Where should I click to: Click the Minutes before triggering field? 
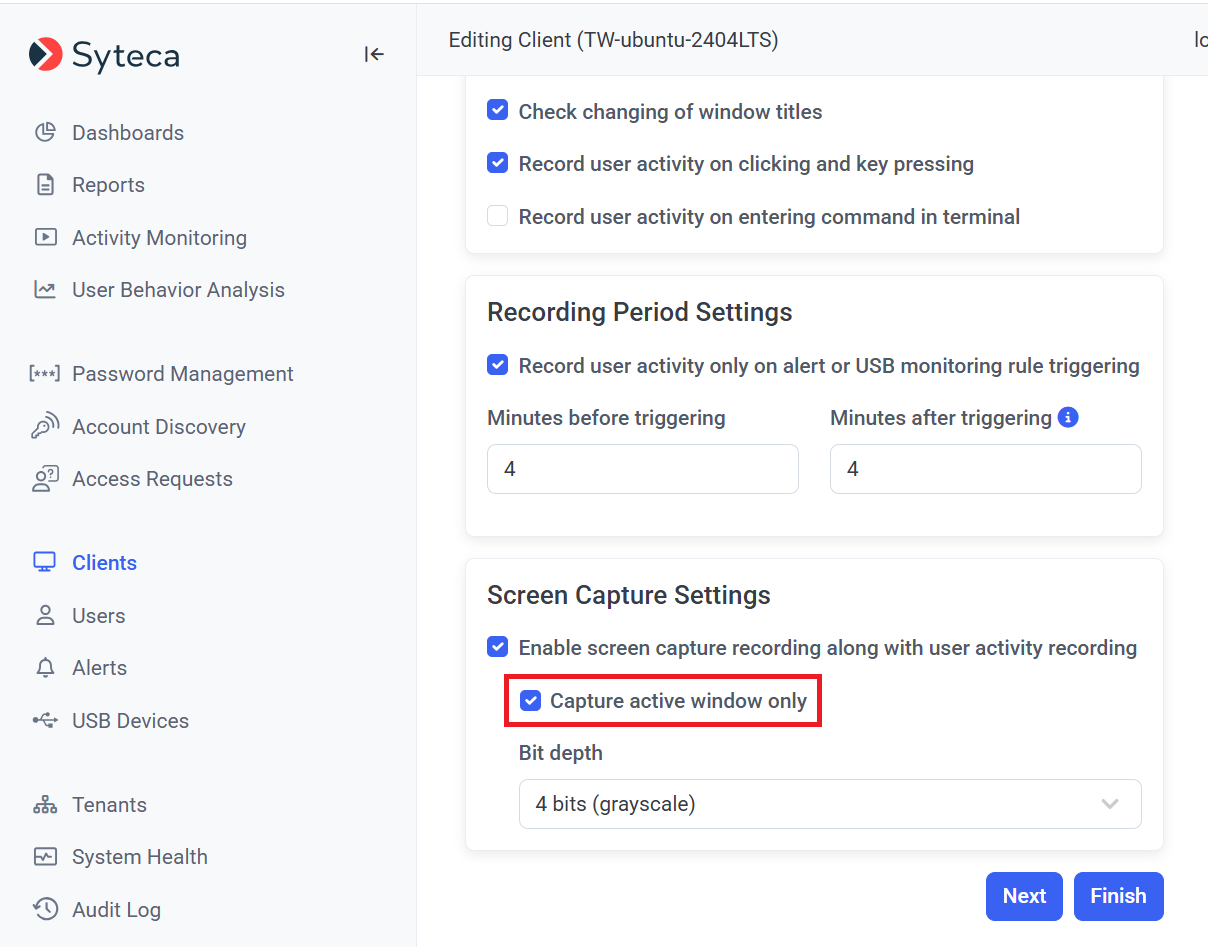(642, 469)
